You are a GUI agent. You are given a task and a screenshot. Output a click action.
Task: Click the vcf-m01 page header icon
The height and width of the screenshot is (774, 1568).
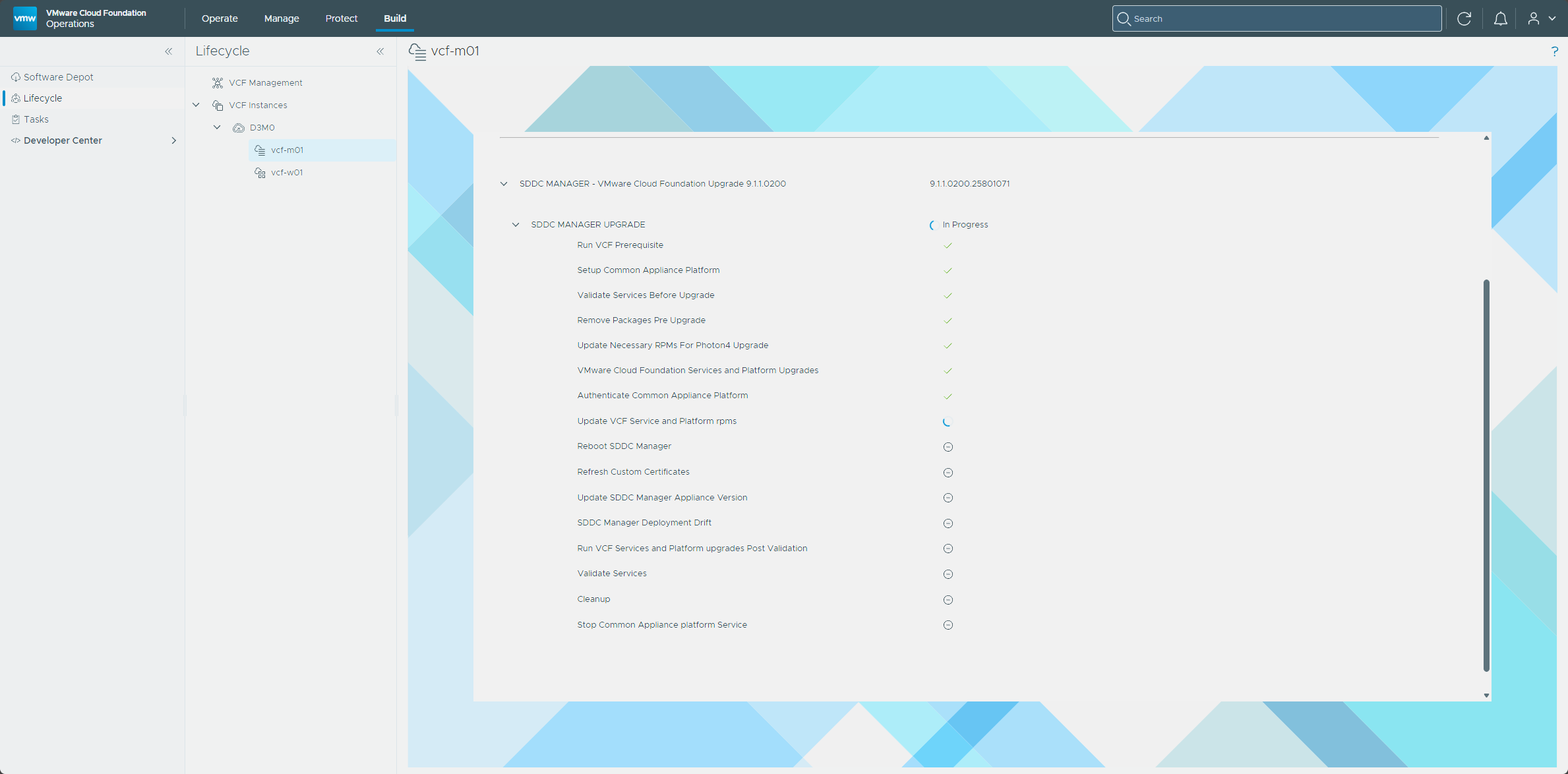pos(417,51)
